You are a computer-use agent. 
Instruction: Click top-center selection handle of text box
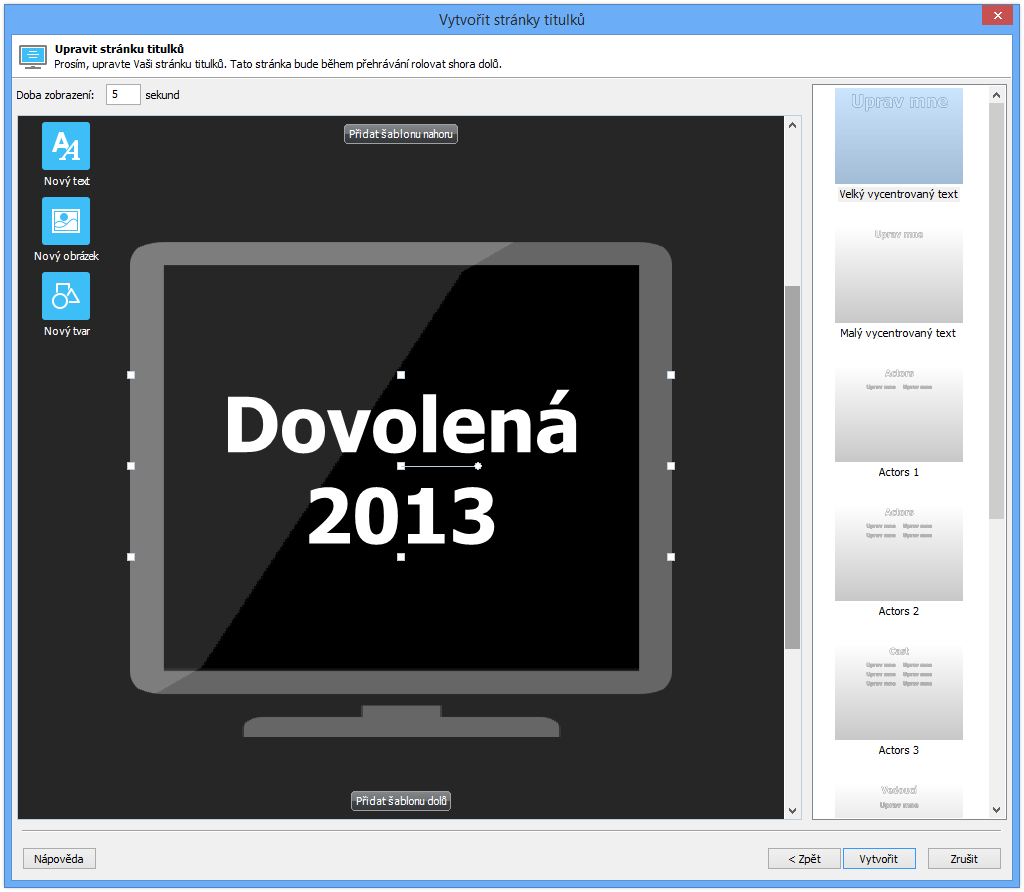401,375
